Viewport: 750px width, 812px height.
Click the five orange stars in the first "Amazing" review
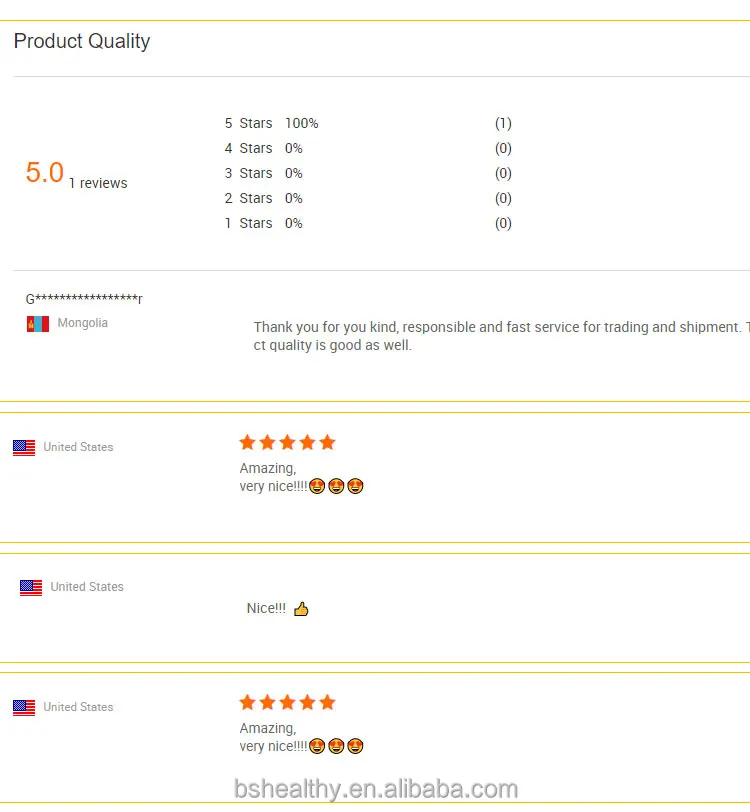[x=287, y=443]
